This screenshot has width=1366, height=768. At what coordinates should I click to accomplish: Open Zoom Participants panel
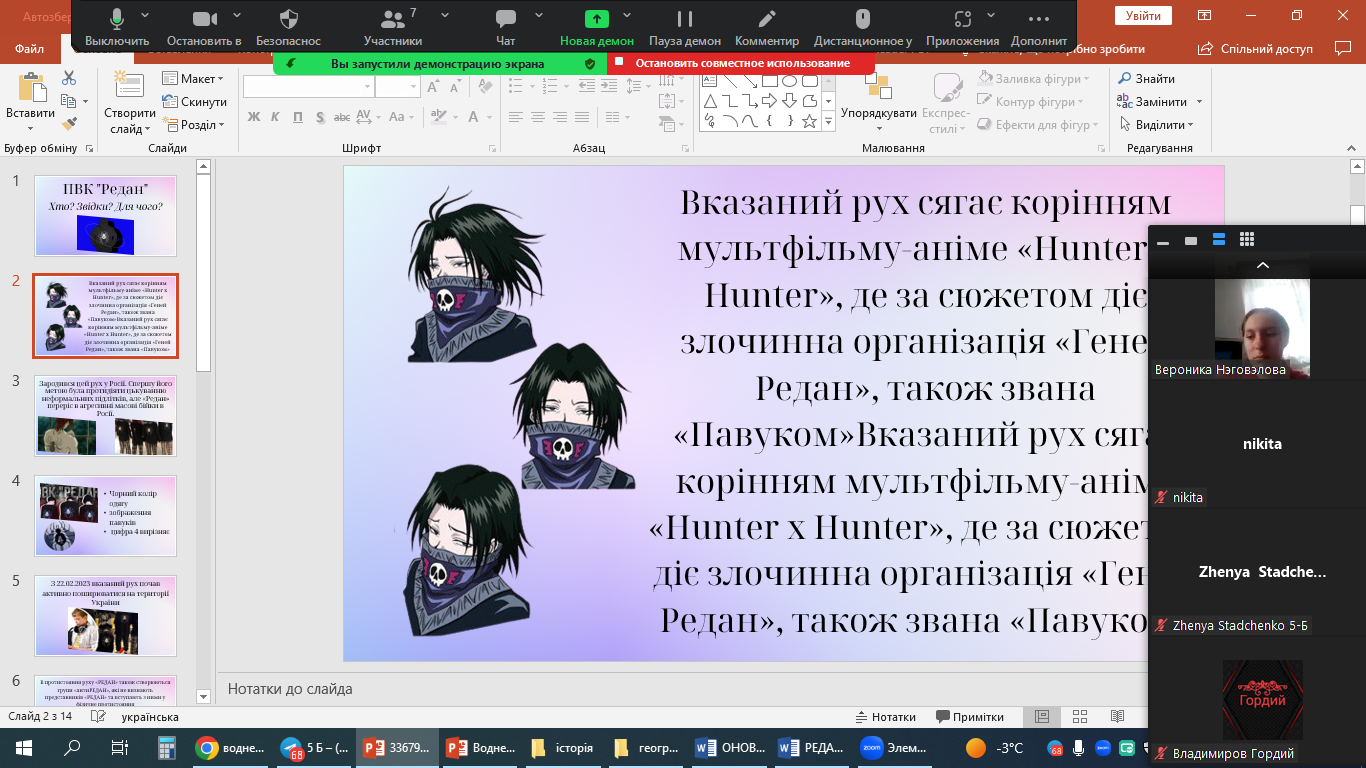tap(392, 25)
